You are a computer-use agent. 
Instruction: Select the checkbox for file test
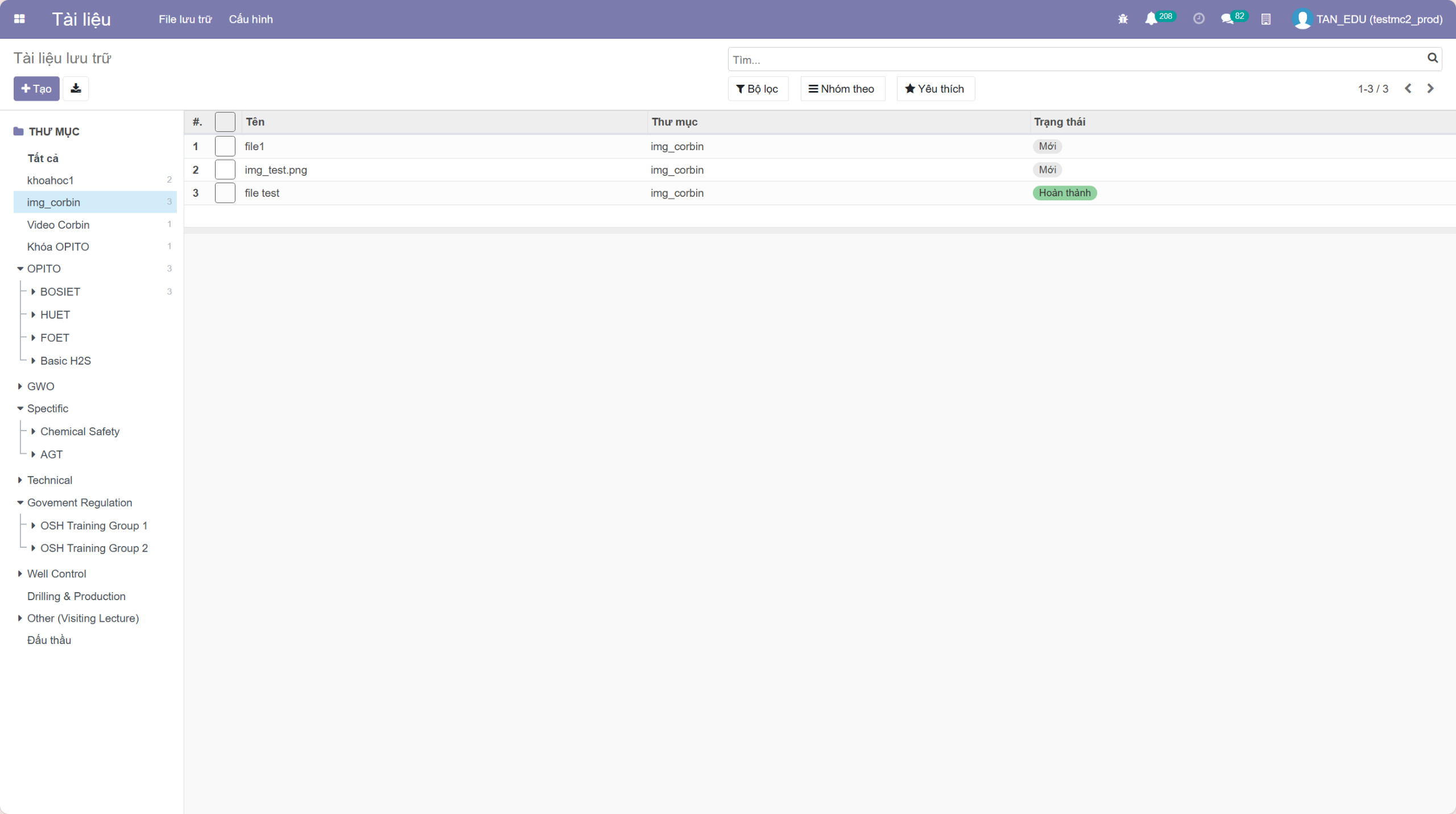[x=225, y=193]
